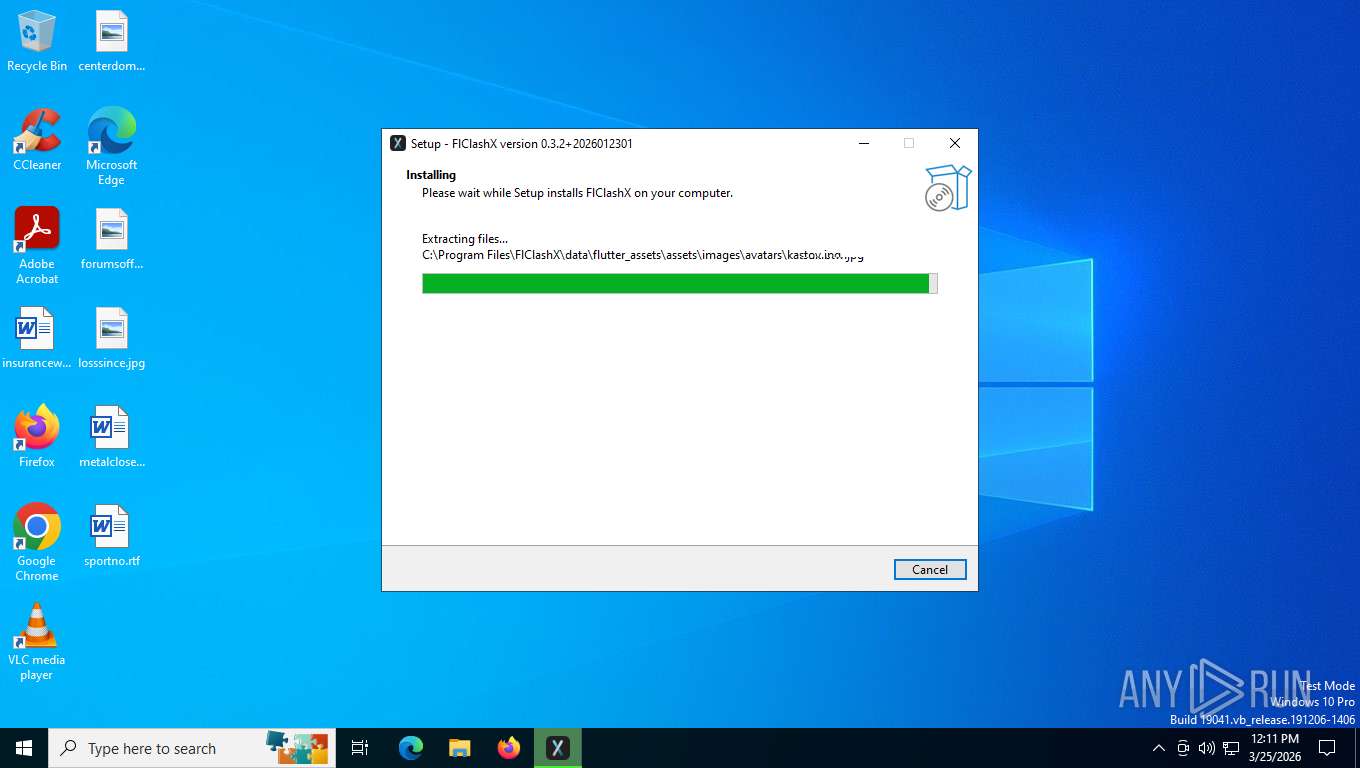Open Adobe Acrobat desktop shortcut

[x=37, y=246]
